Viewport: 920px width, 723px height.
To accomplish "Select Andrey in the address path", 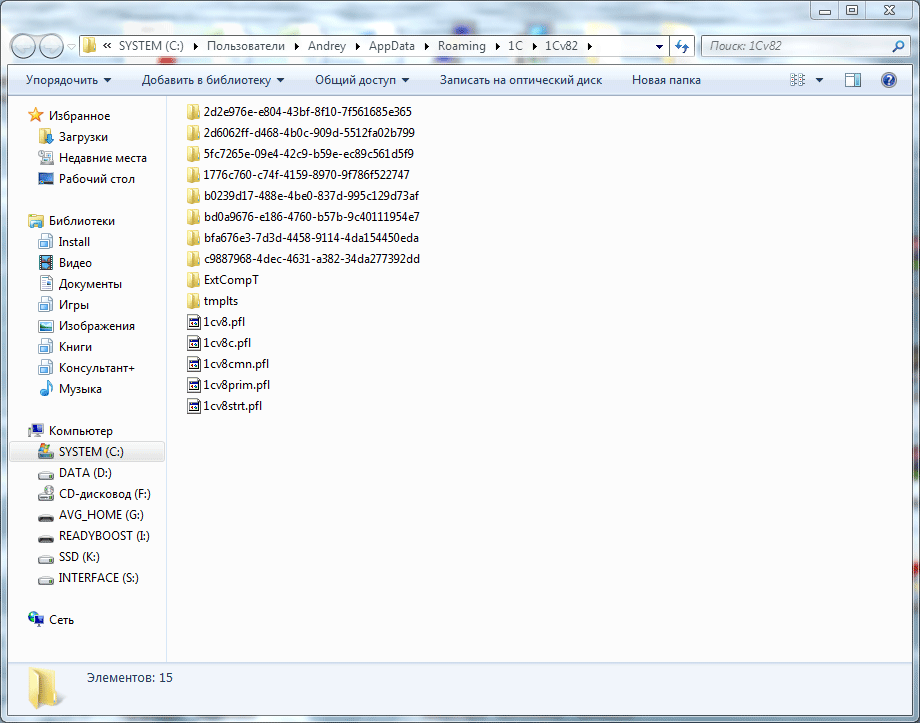I will tap(327, 46).
